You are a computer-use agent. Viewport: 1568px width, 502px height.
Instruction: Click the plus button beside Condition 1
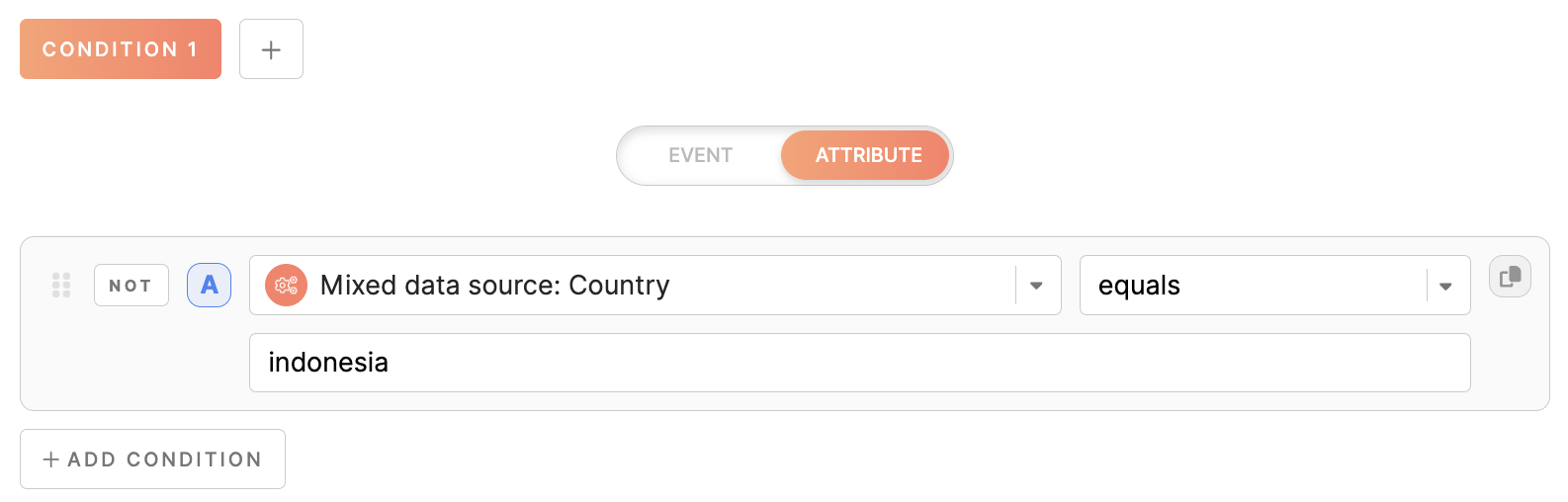pos(271,49)
